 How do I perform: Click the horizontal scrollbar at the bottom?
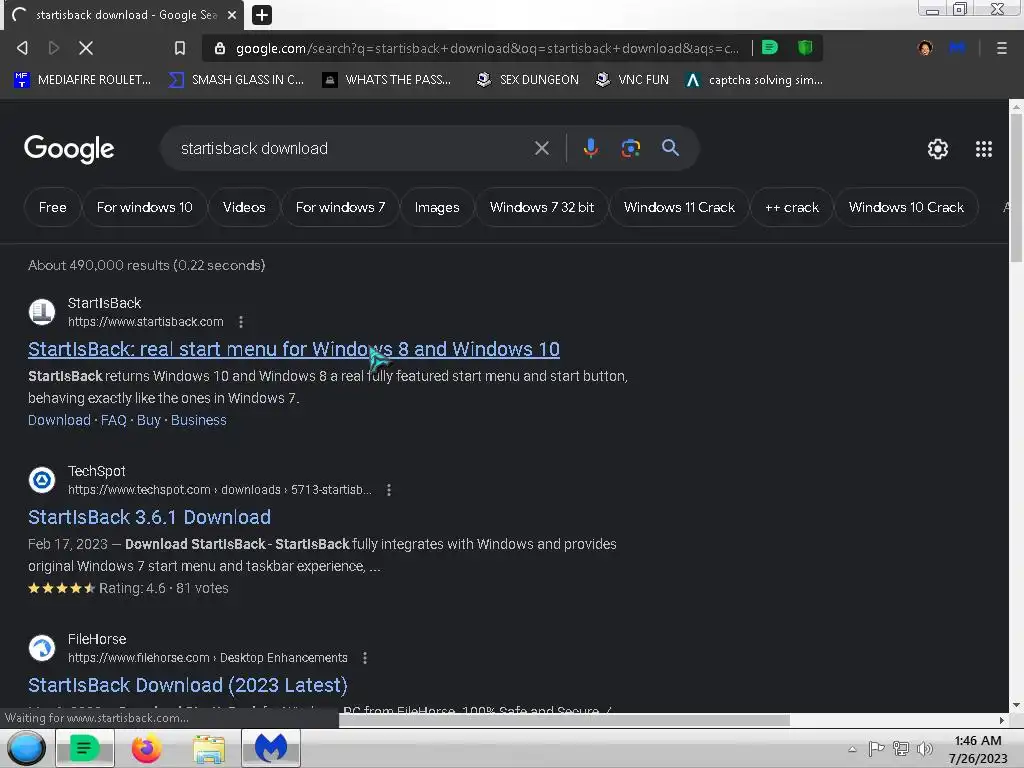coord(564,720)
